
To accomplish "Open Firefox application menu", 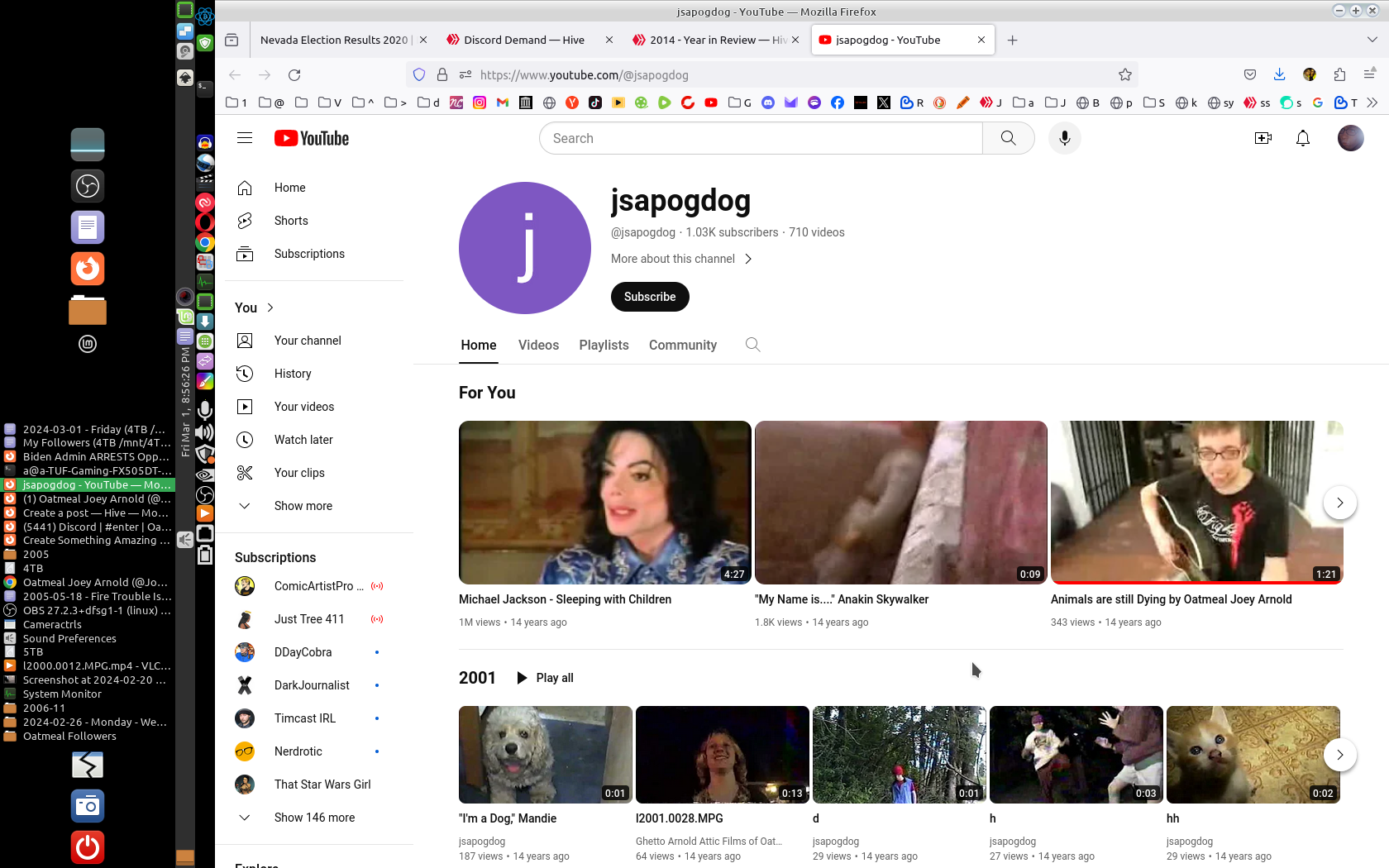I will click(x=1369, y=74).
